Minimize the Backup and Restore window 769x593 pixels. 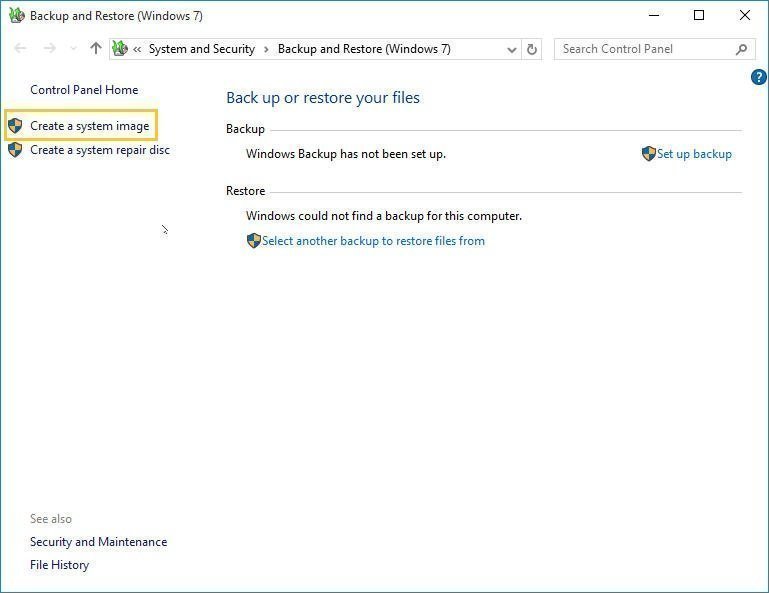654,15
